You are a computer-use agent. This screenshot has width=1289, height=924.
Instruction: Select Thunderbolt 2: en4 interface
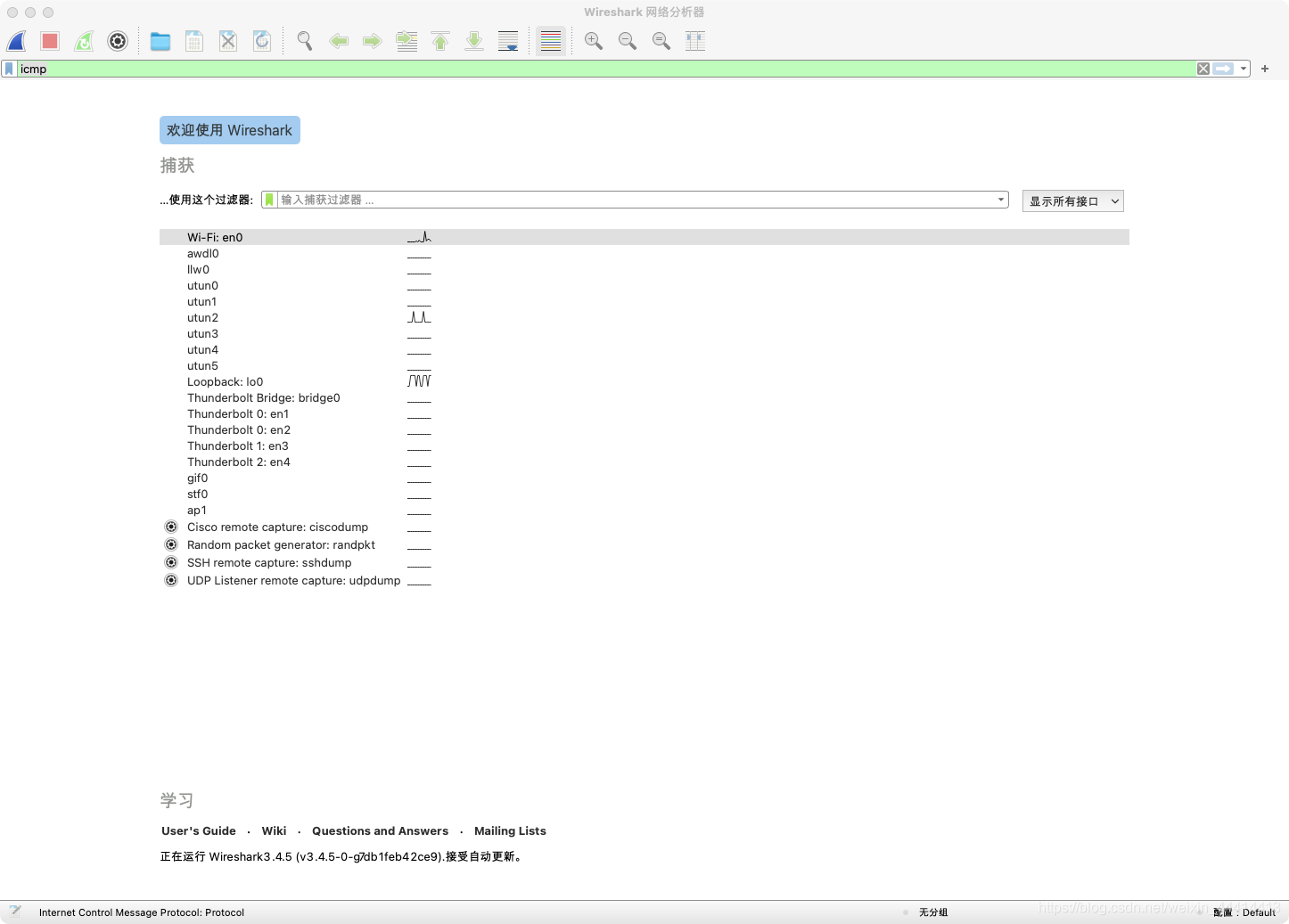point(644,462)
